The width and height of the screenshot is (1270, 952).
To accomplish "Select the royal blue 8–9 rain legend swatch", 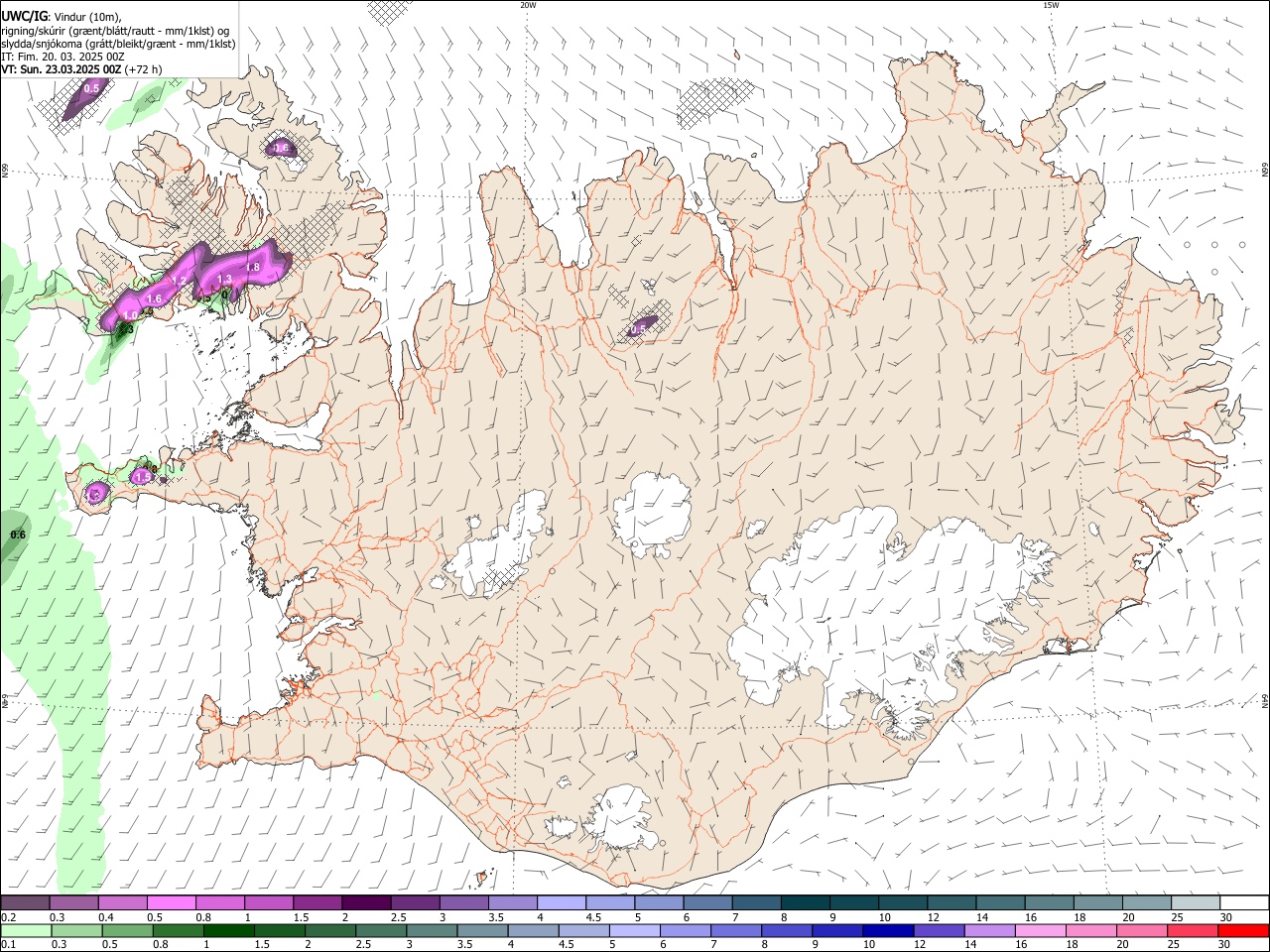I will click(x=787, y=930).
